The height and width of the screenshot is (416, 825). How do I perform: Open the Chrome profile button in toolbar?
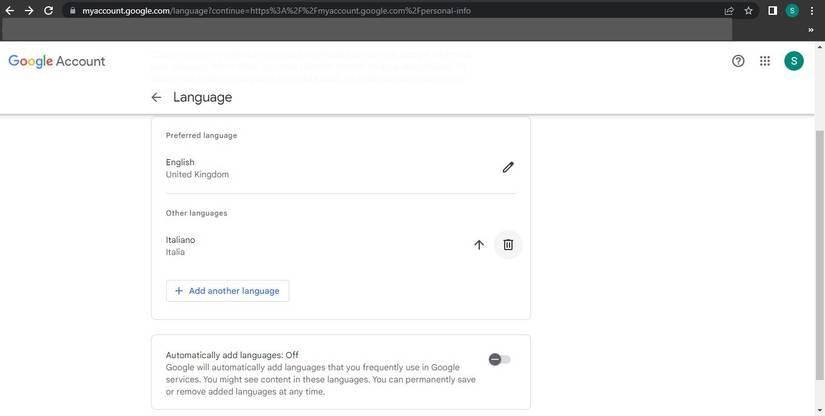click(x=792, y=10)
